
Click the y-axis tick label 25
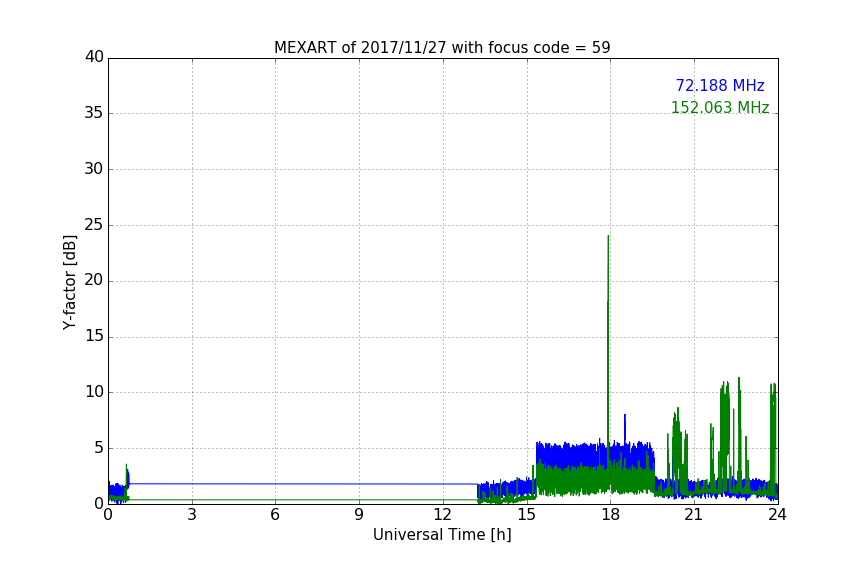[x=94, y=224]
